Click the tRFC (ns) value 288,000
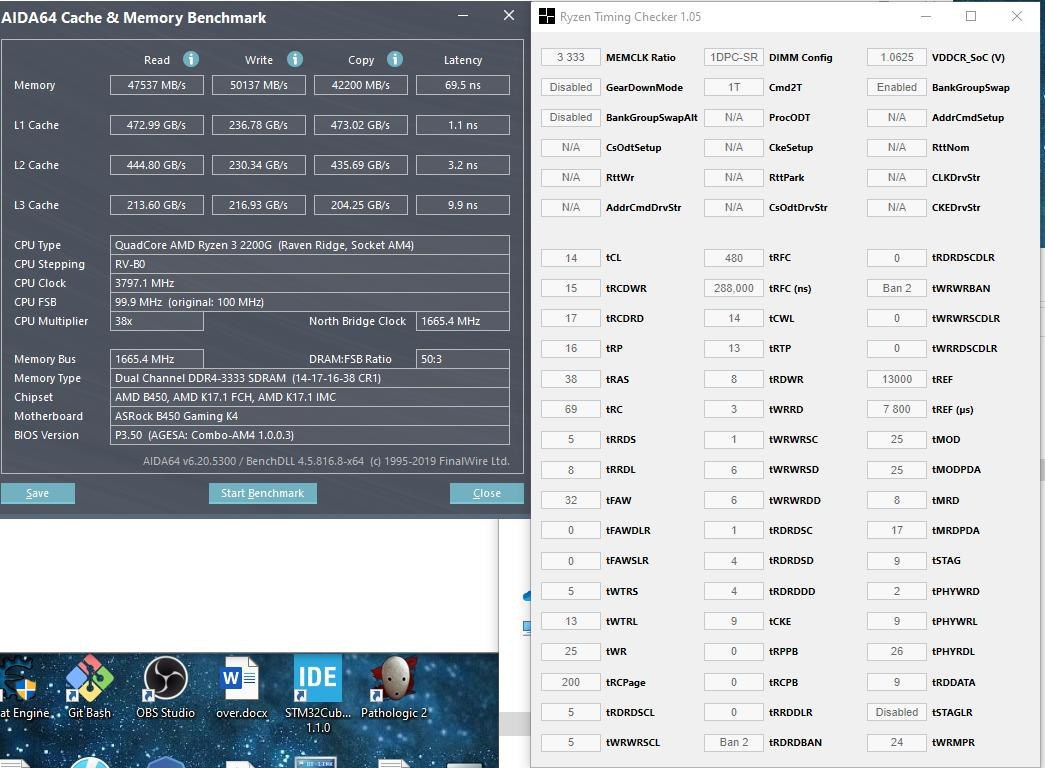 (734, 288)
